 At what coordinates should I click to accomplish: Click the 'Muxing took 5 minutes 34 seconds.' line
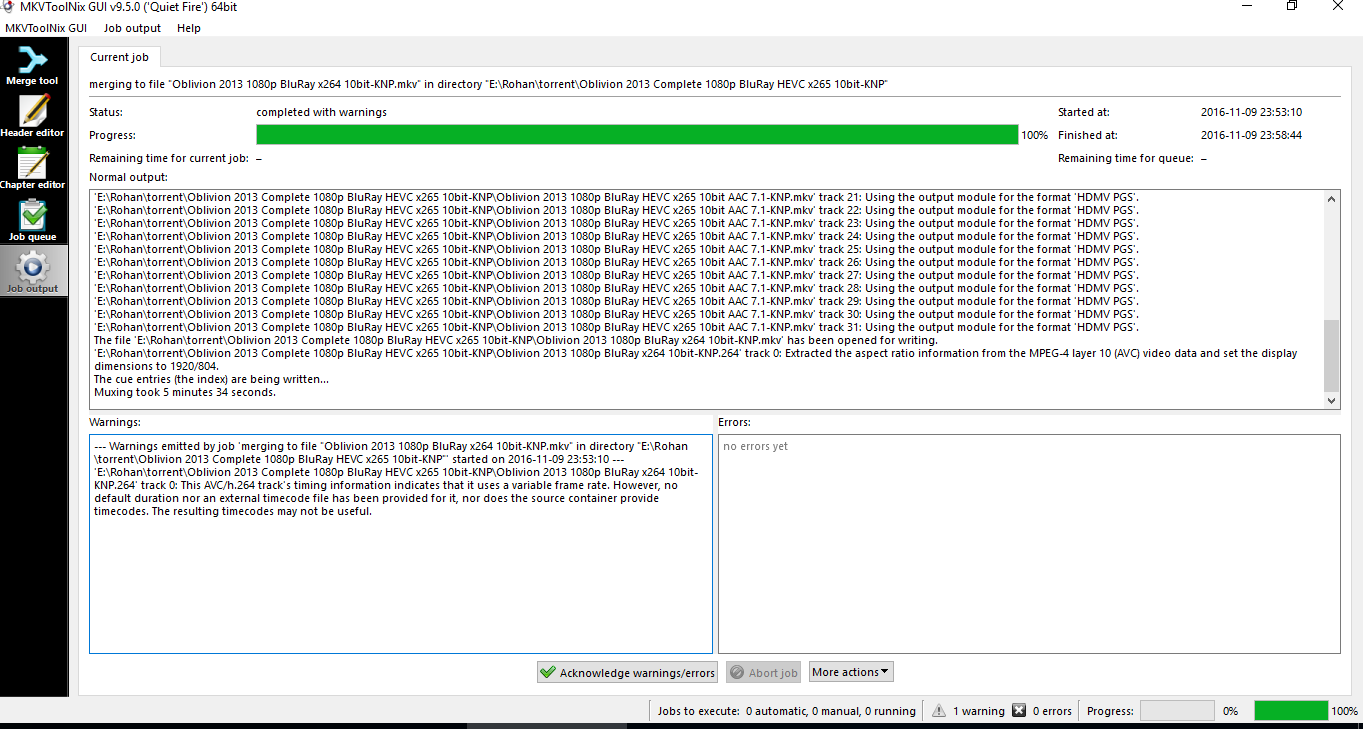tap(185, 392)
